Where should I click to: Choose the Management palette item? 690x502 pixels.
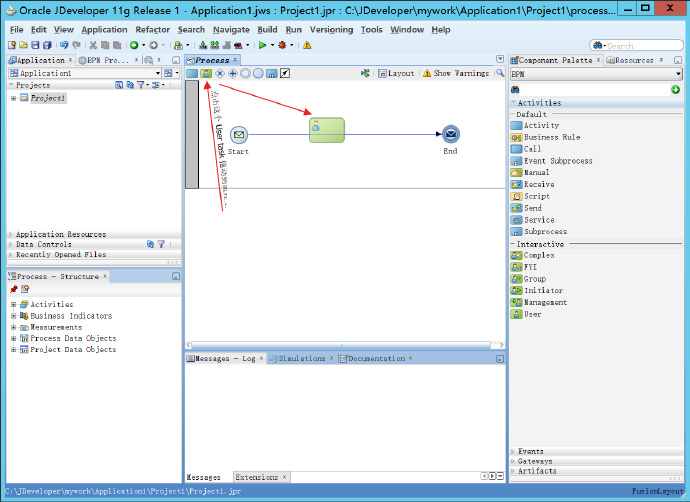pos(539,302)
